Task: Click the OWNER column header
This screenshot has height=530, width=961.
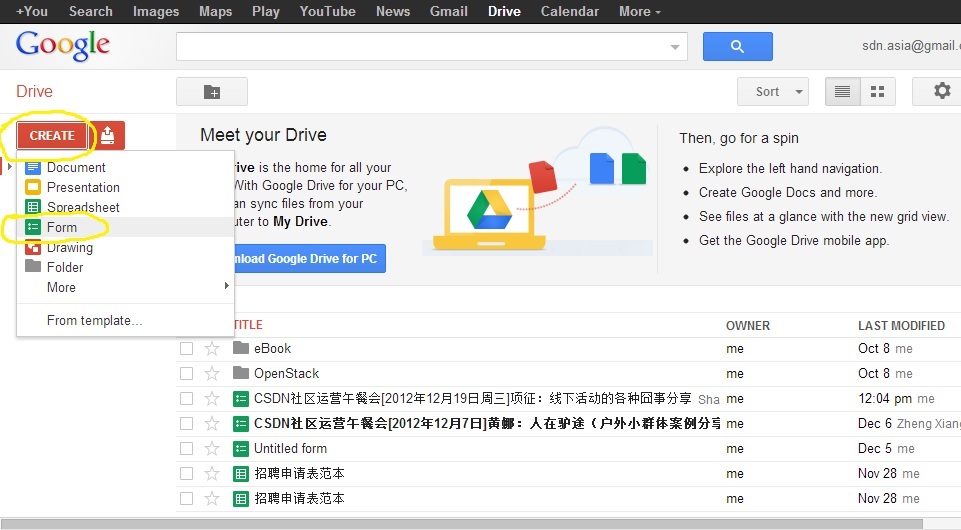Action: [748, 326]
